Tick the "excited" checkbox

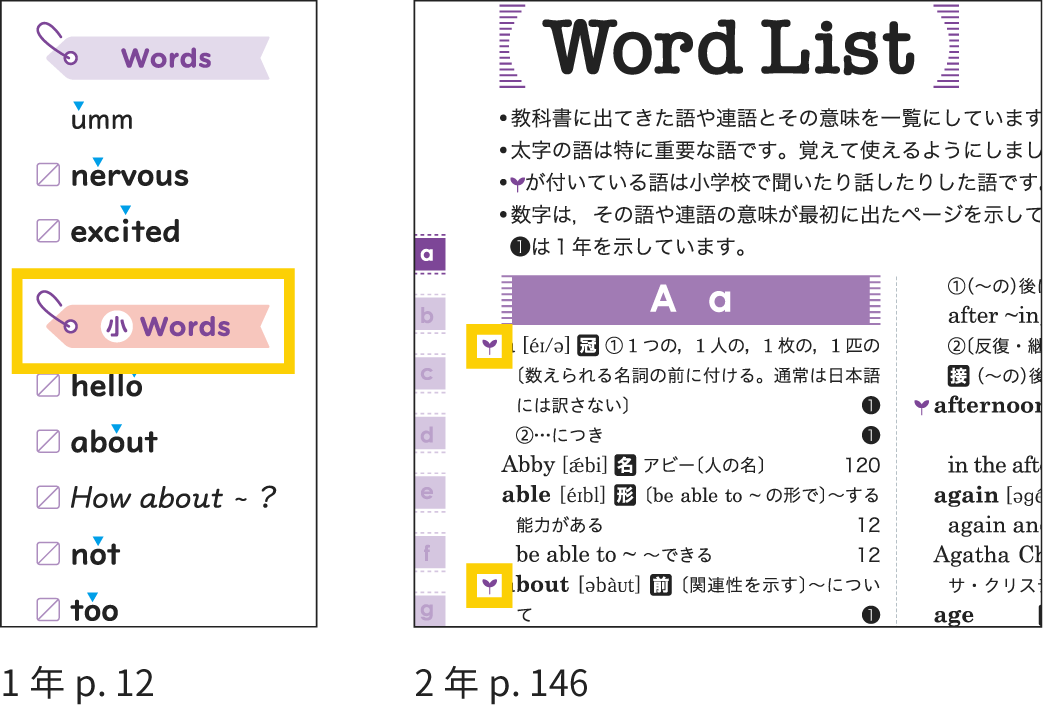point(48,231)
